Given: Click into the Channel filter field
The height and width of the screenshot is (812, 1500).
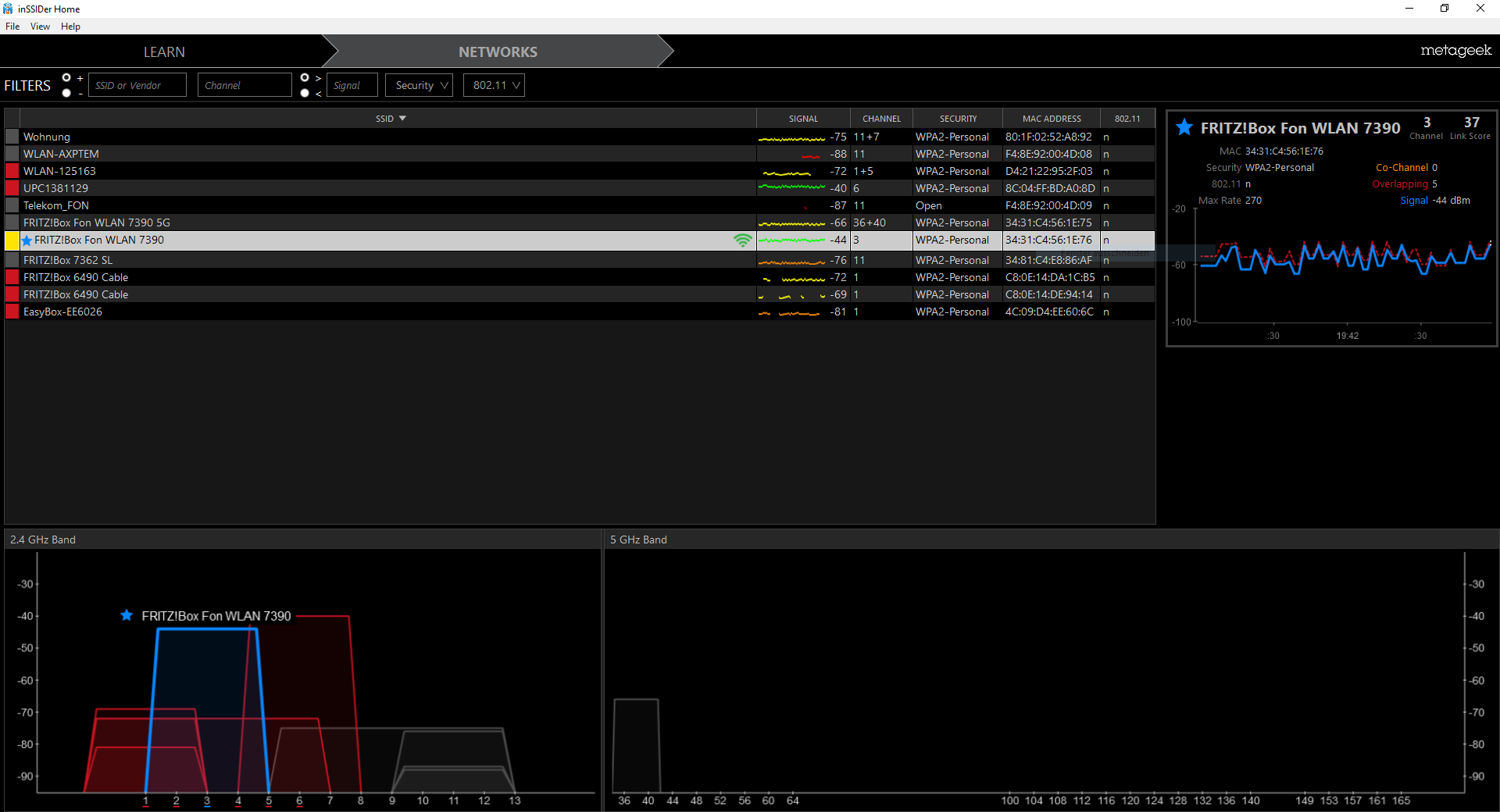Looking at the screenshot, I should tap(245, 85).
